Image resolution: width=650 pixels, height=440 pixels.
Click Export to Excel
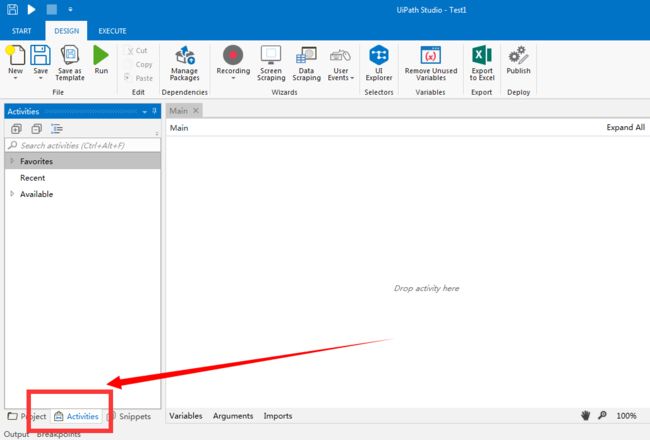click(x=482, y=63)
